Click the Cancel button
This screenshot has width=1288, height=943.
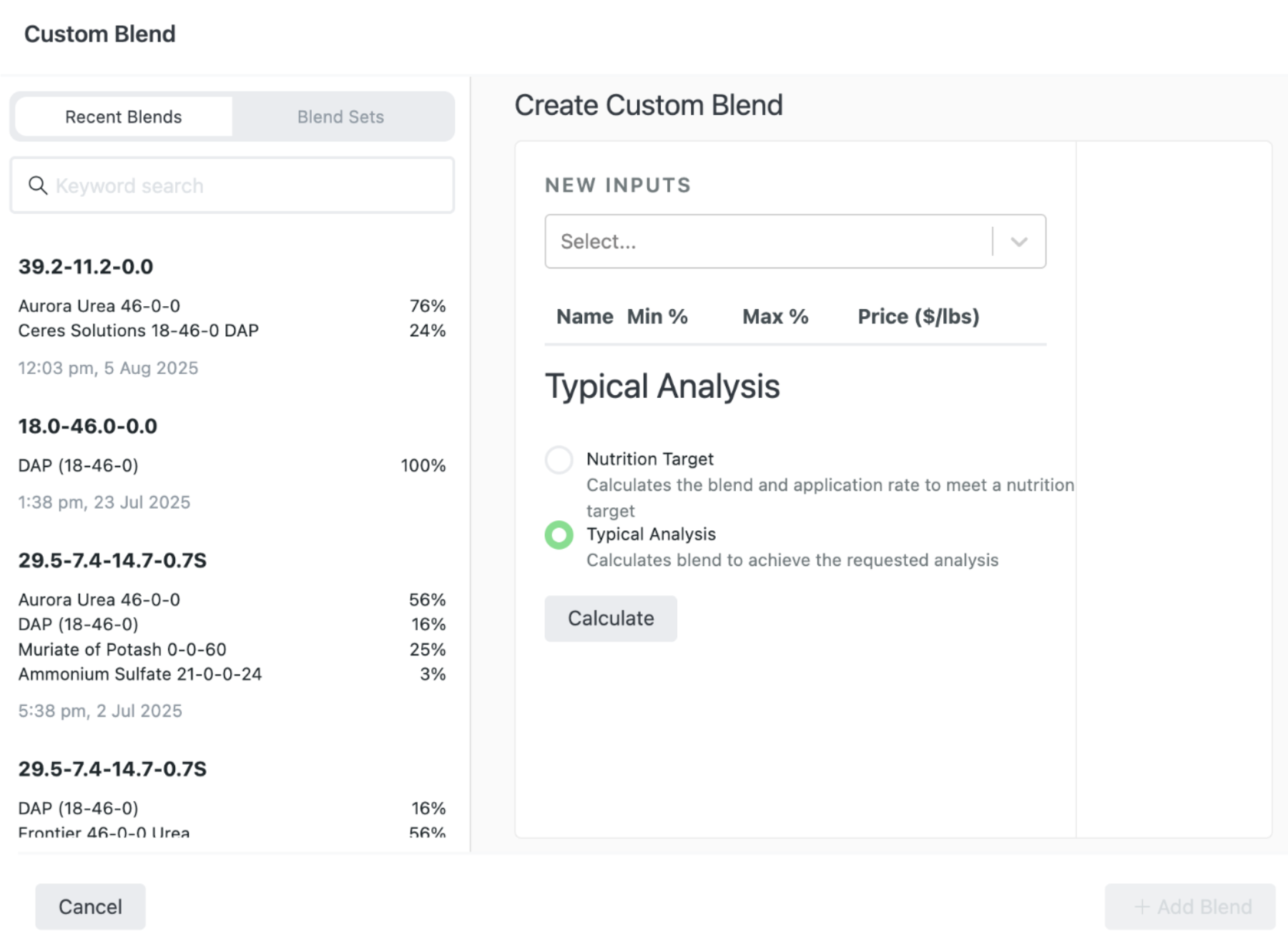click(90, 907)
